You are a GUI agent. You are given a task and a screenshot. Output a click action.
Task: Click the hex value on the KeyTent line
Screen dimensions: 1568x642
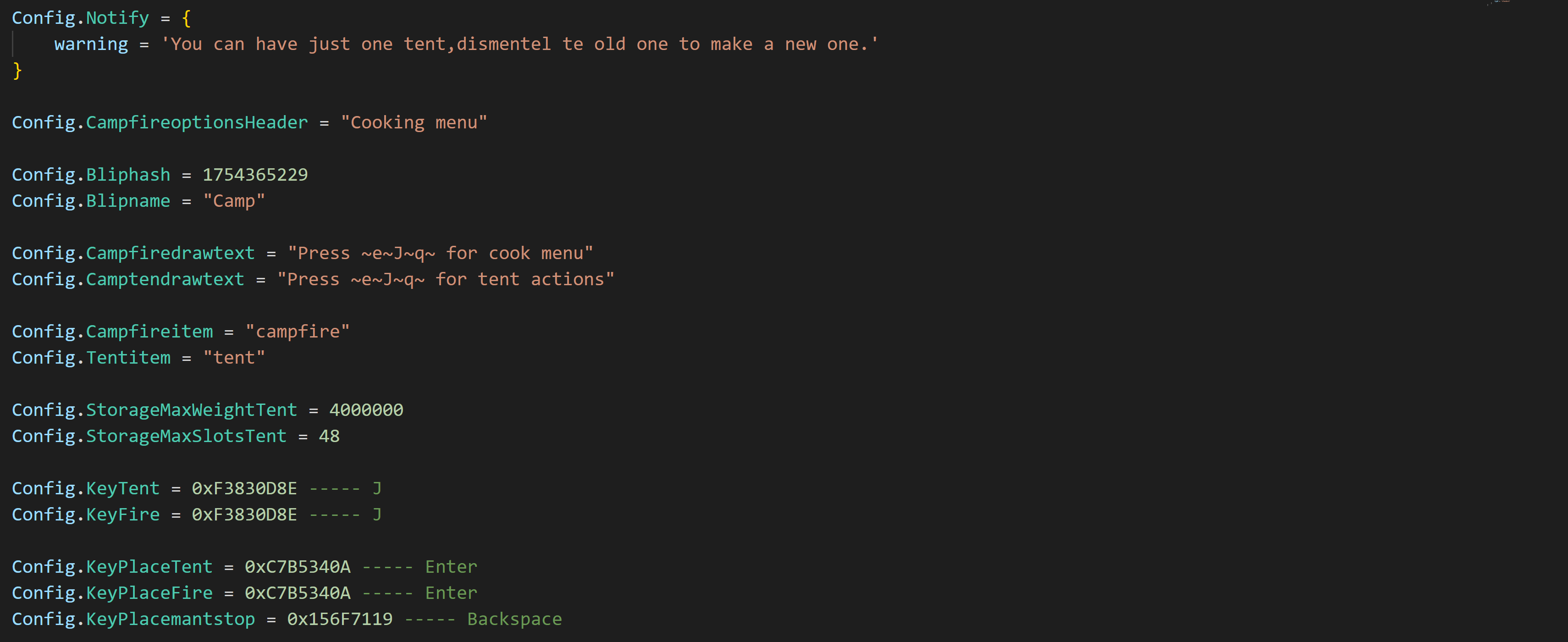[244, 489]
